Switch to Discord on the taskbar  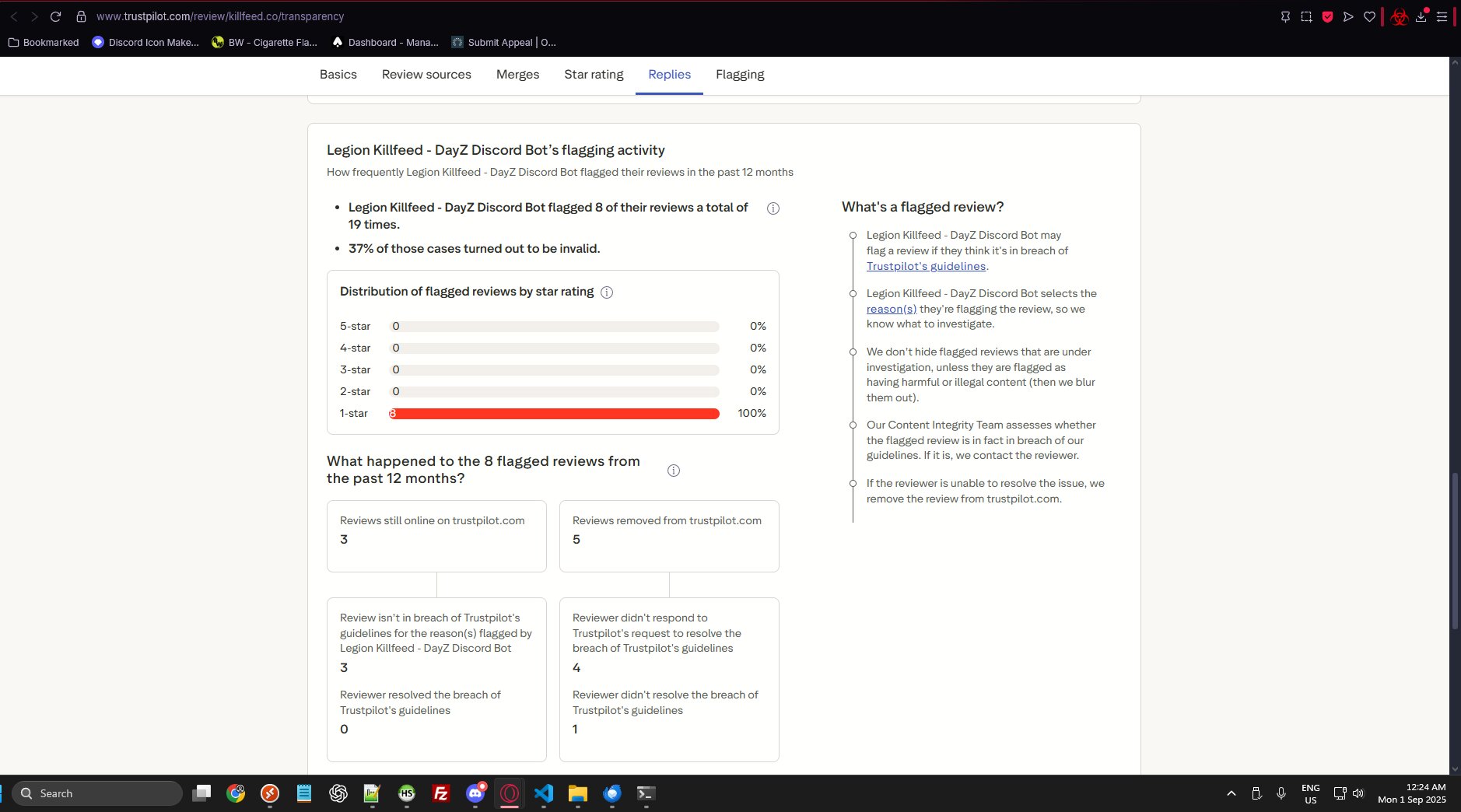tap(475, 793)
